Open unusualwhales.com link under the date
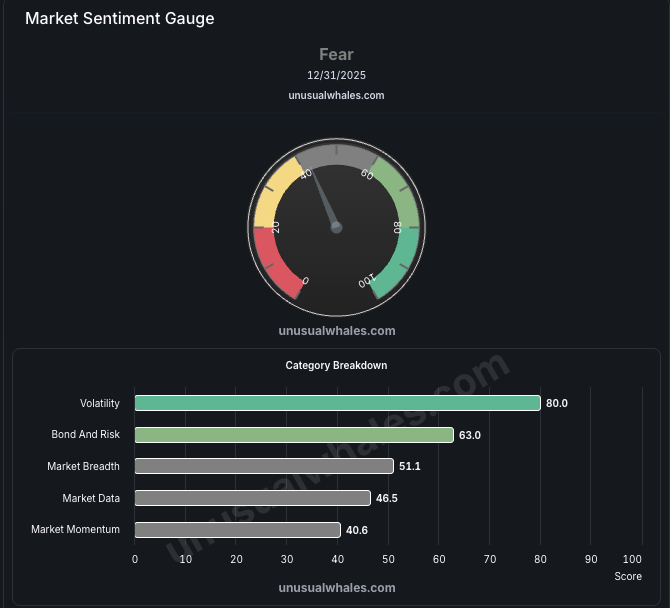Image resolution: width=670 pixels, height=608 pixels. point(336,95)
